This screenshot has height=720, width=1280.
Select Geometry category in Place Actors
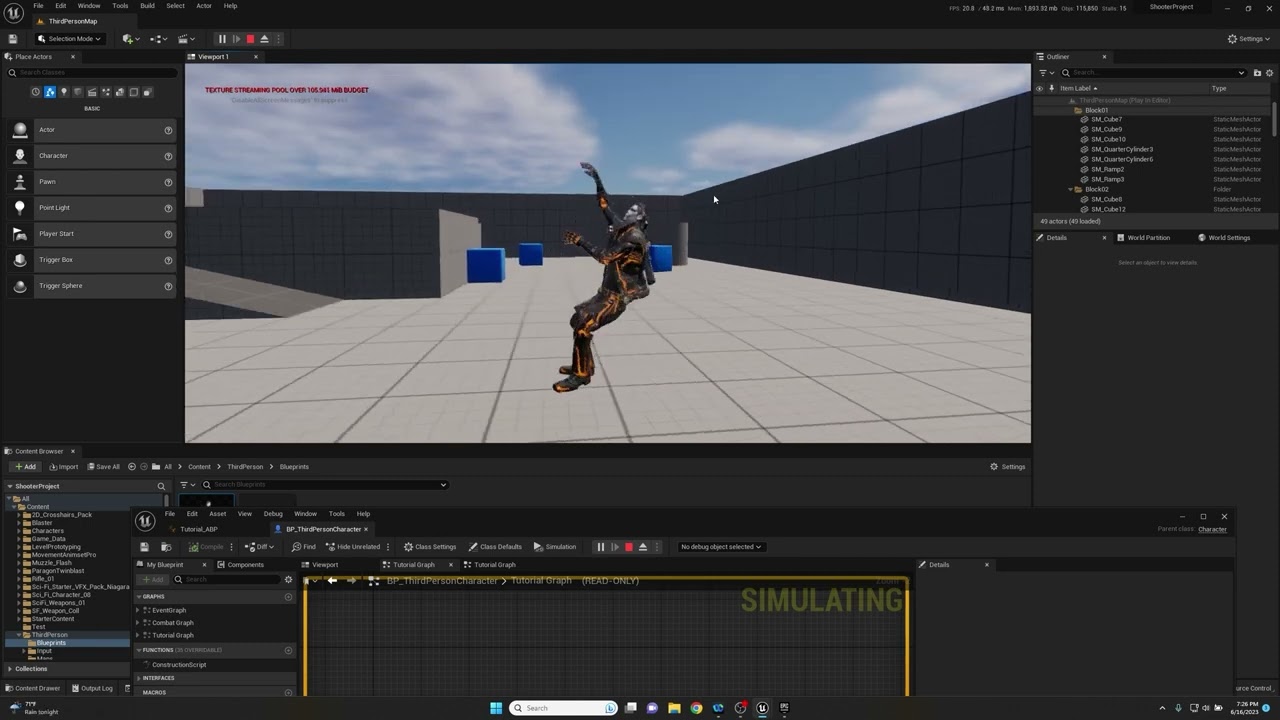coord(120,92)
